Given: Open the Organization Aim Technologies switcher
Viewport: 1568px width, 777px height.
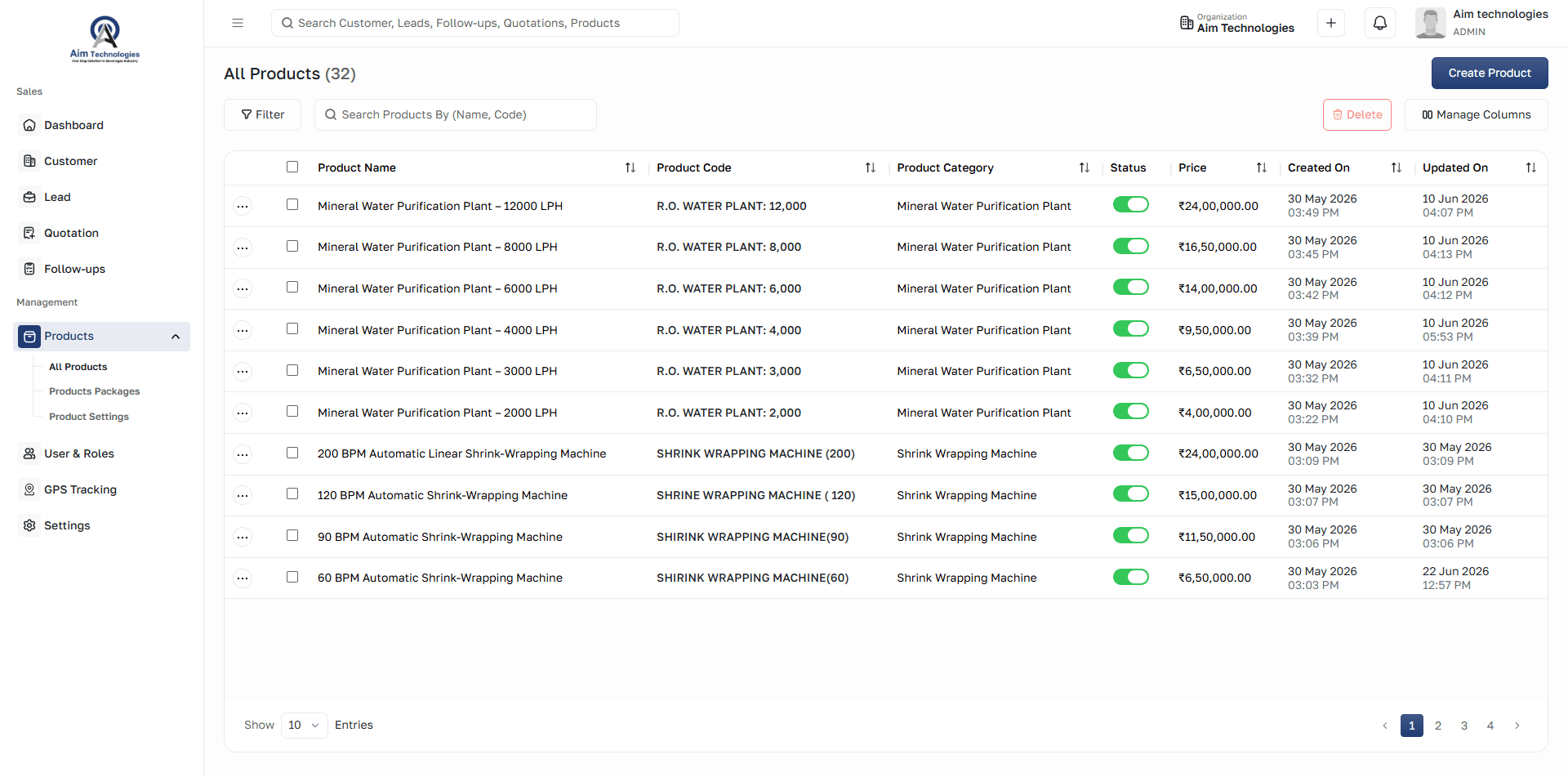Looking at the screenshot, I should click(1237, 23).
